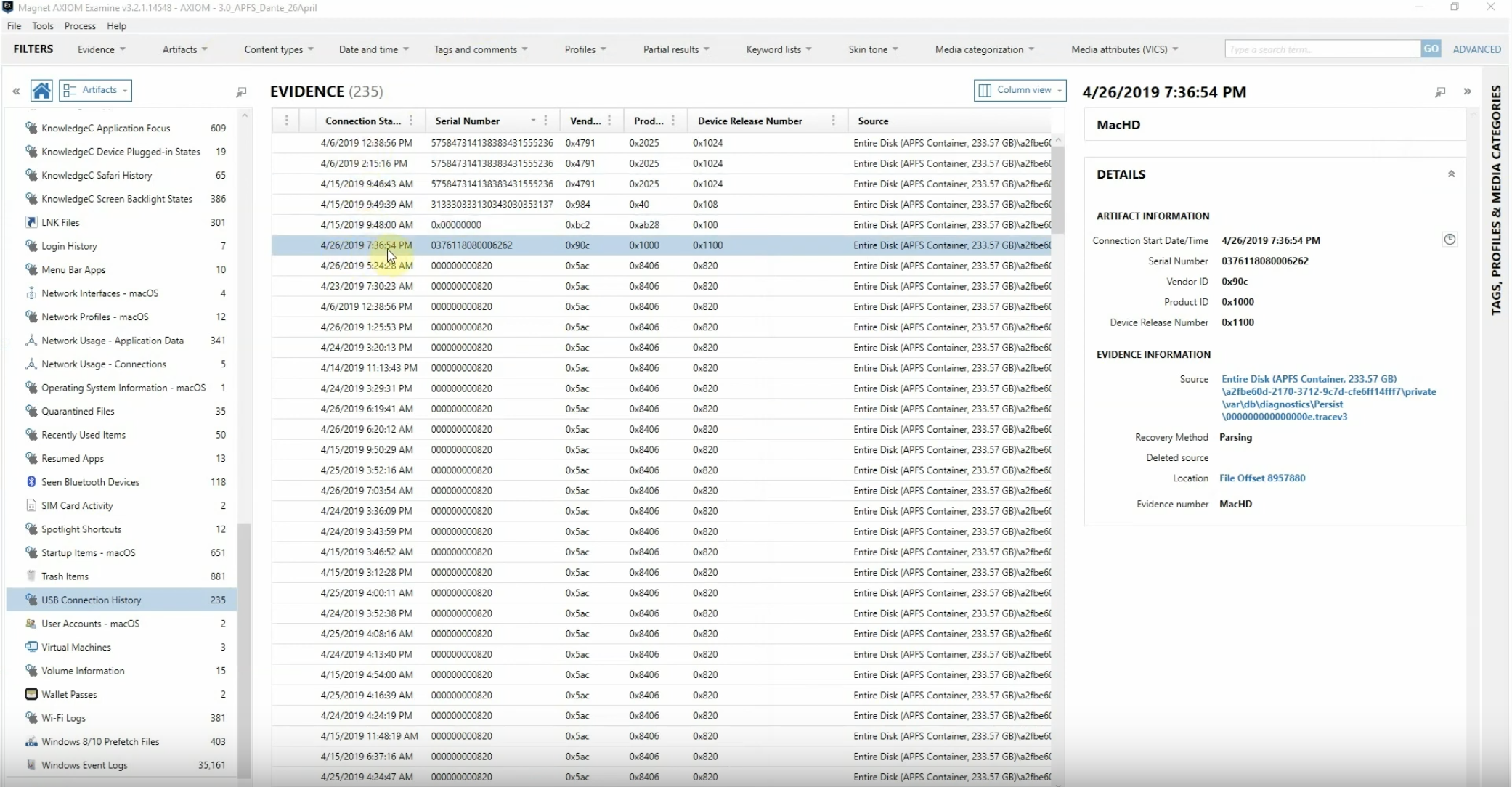Image resolution: width=1512 pixels, height=787 pixels.
Task: Open File Offset 8957880 location link
Action: pyautogui.click(x=1262, y=478)
